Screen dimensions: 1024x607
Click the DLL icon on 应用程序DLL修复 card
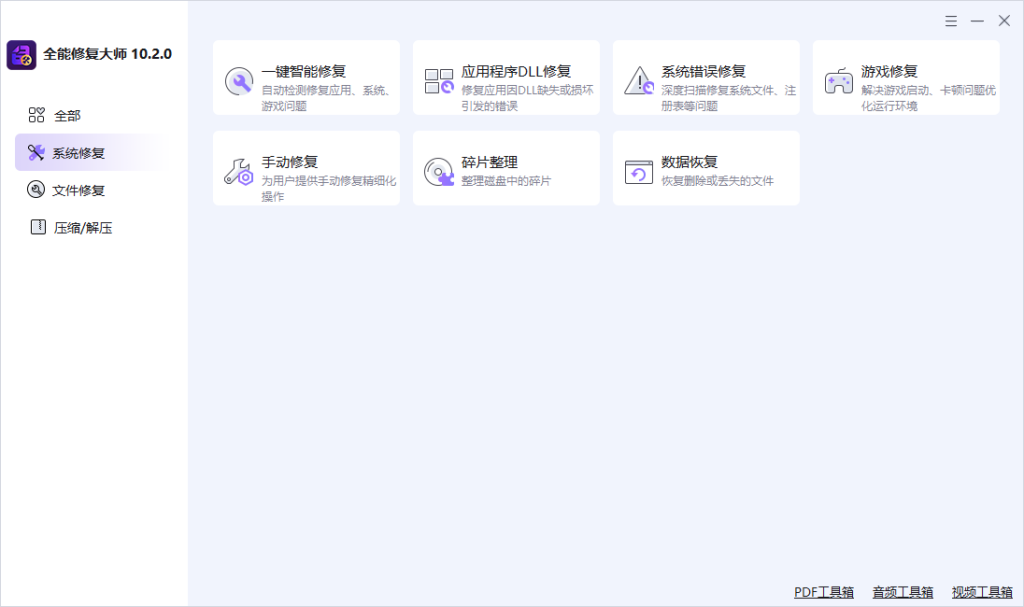click(x=439, y=78)
